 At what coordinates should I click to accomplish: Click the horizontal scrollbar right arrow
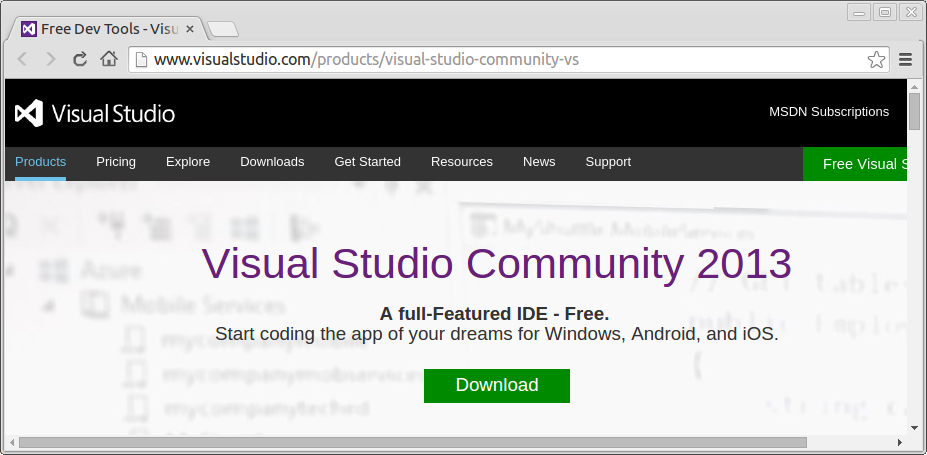click(900, 443)
